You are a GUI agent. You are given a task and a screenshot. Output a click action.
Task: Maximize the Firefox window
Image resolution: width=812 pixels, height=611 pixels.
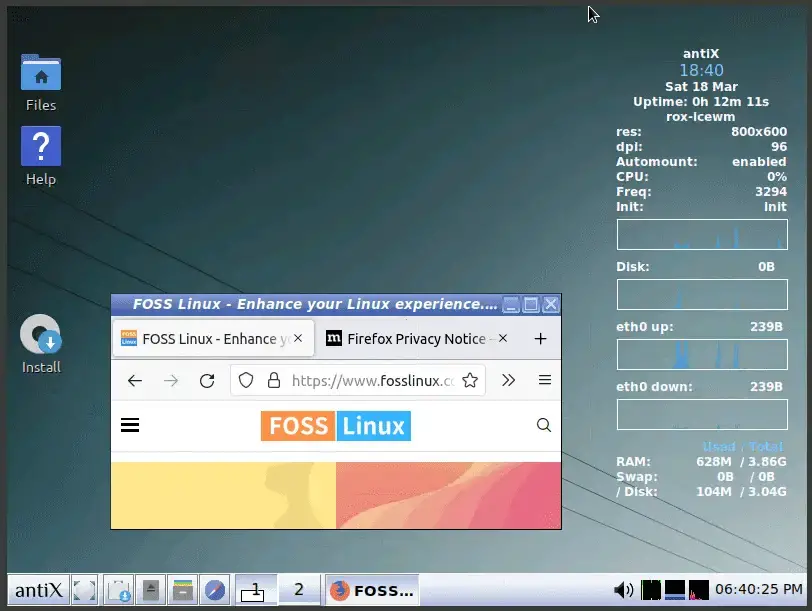click(531, 304)
